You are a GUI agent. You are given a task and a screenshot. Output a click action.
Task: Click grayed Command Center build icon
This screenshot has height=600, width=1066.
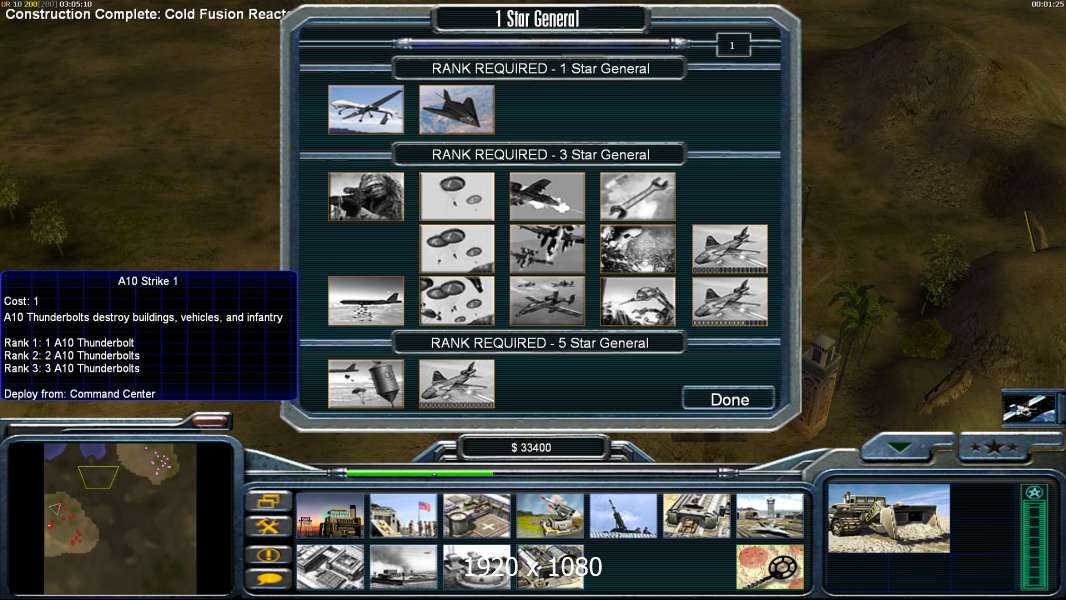click(550, 567)
